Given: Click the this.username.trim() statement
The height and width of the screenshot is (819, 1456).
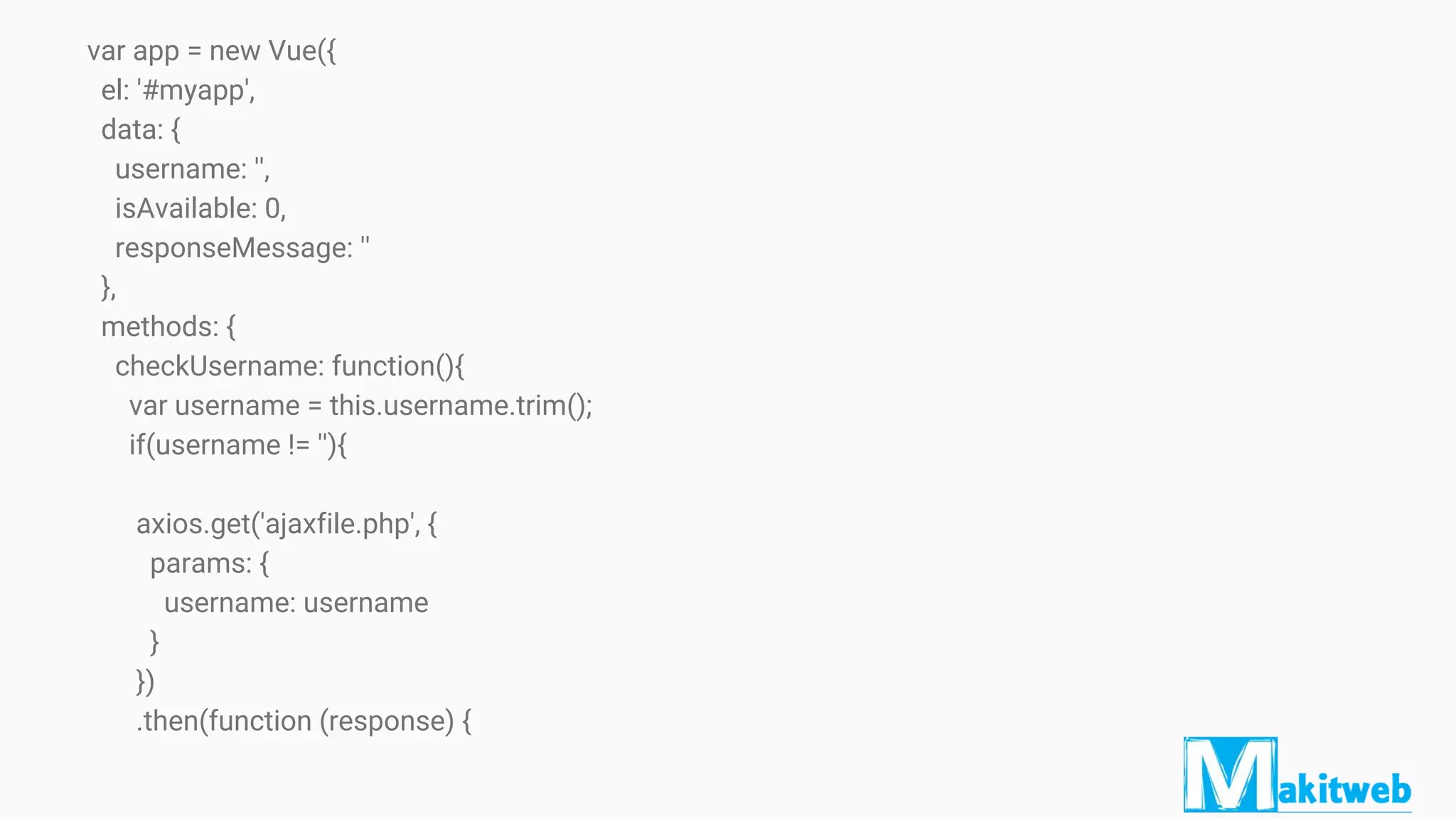Looking at the screenshot, I should [360, 406].
